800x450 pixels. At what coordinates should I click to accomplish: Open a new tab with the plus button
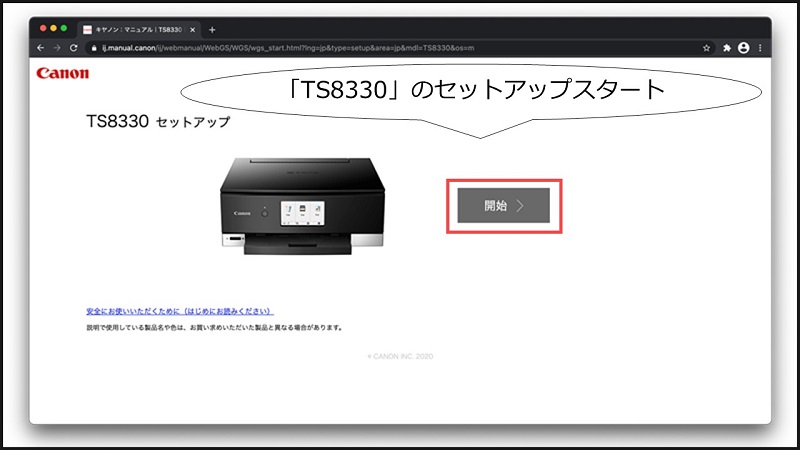[x=212, y=30]
